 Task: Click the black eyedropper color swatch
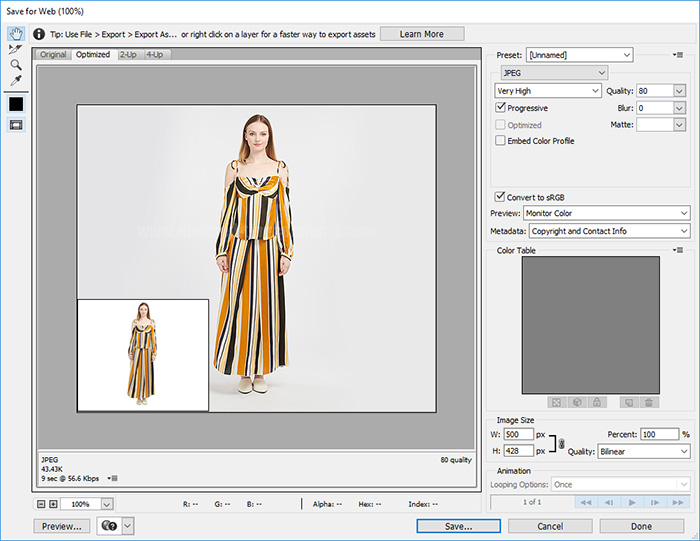pos(16,104)
